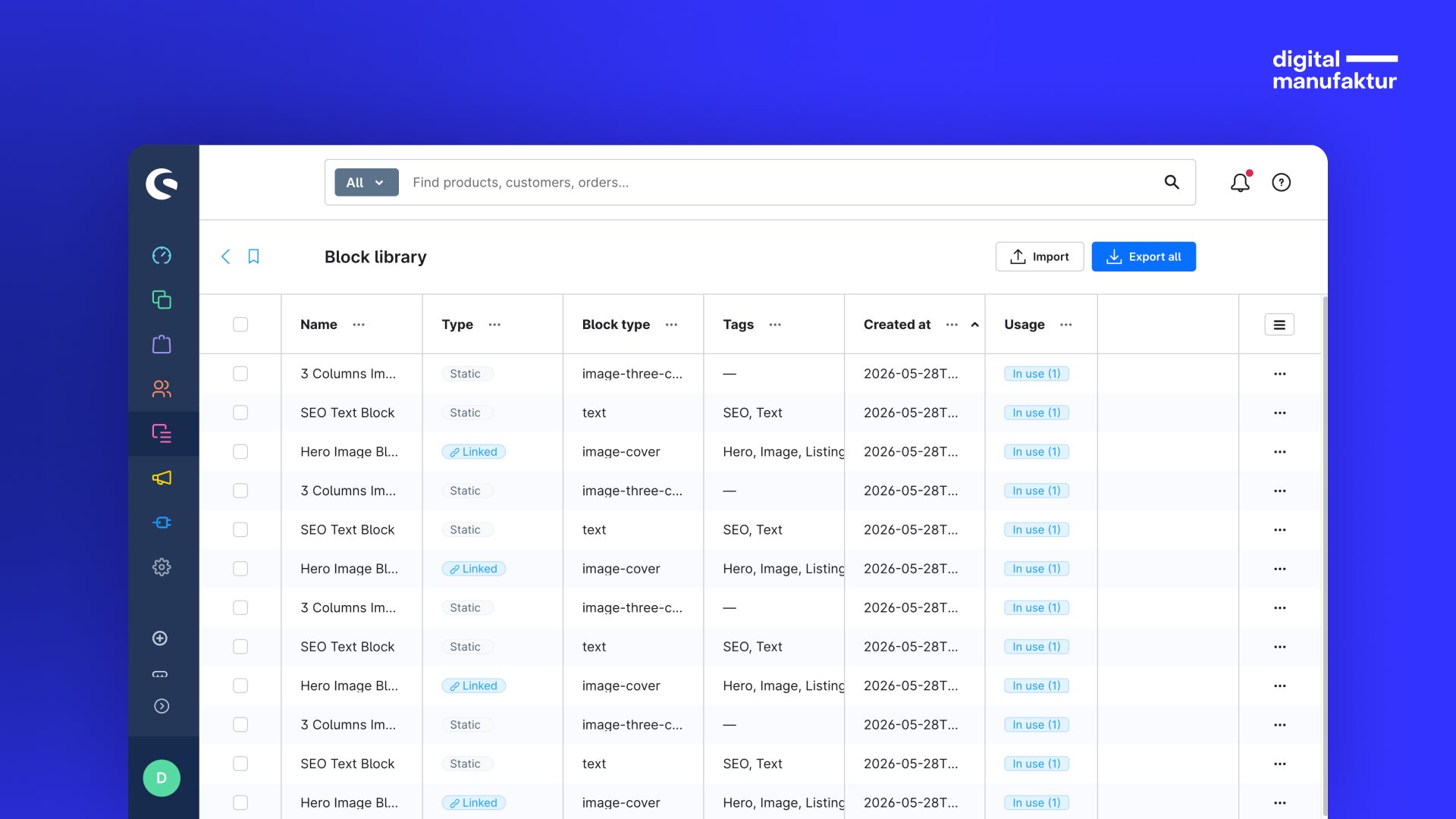Click In use (1) badge in first row
The width and height of the screenshot is (1456, 819).
pos(1037,374)
